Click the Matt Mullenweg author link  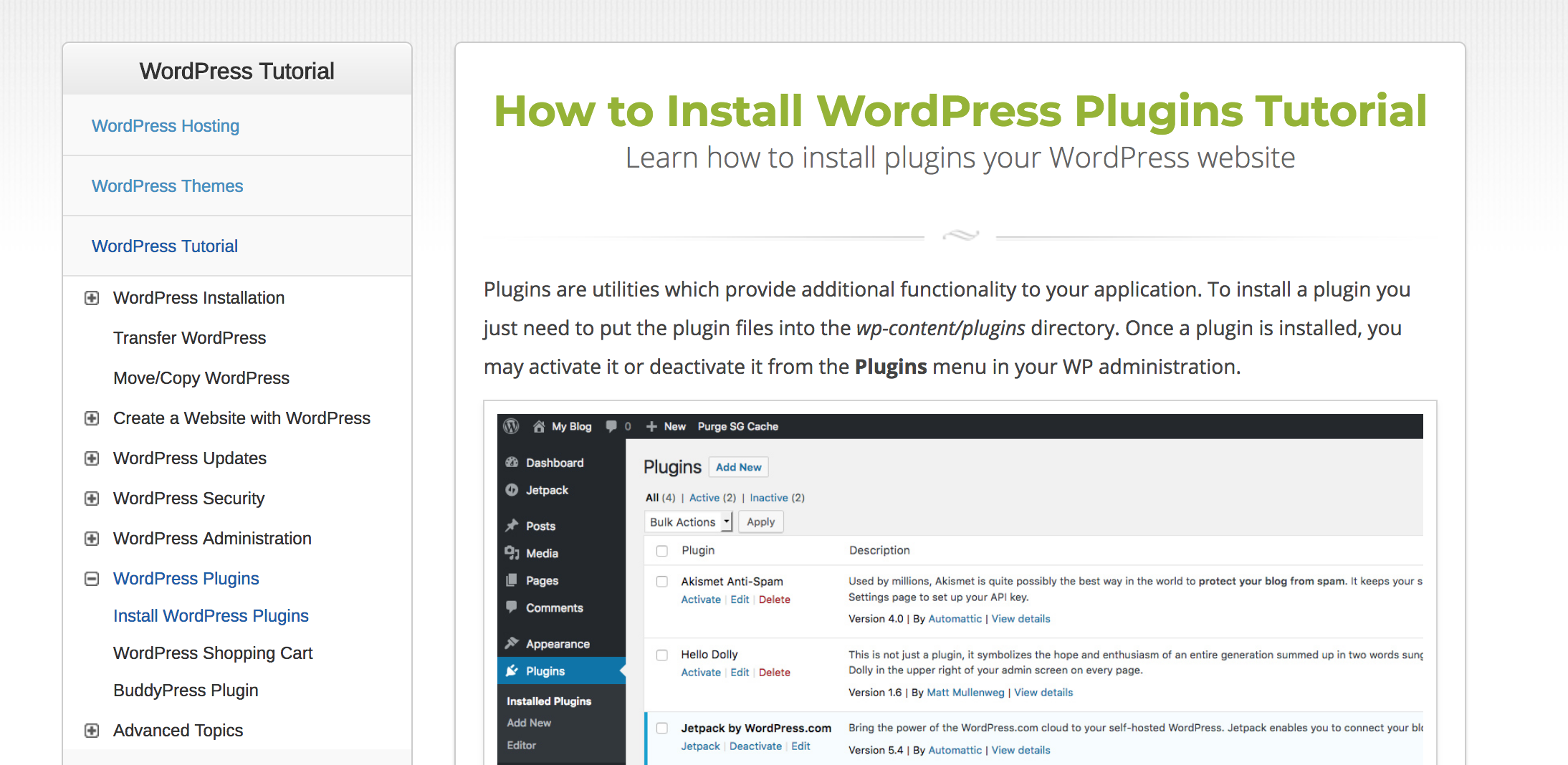pyautogui.click(x=965, y=693)
